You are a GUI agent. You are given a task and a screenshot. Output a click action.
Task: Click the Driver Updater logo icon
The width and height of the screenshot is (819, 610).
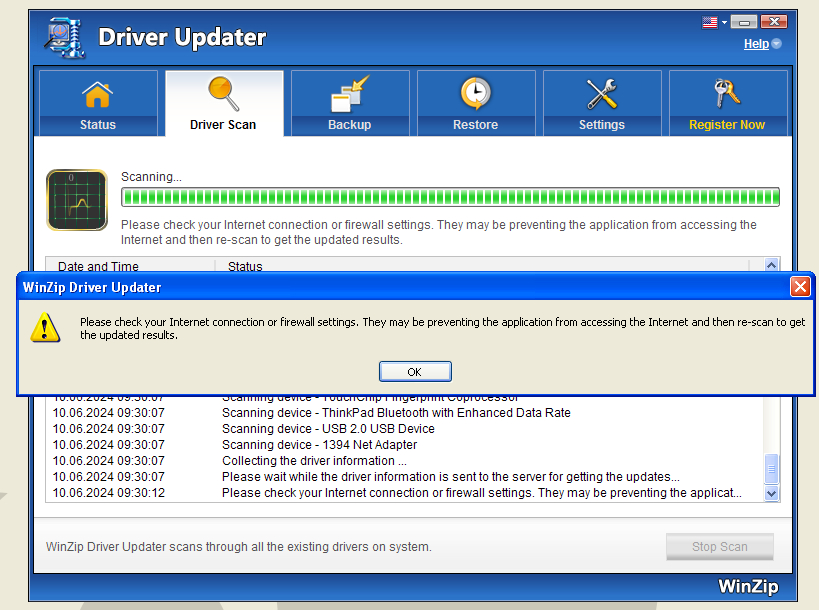pos(65,38)
